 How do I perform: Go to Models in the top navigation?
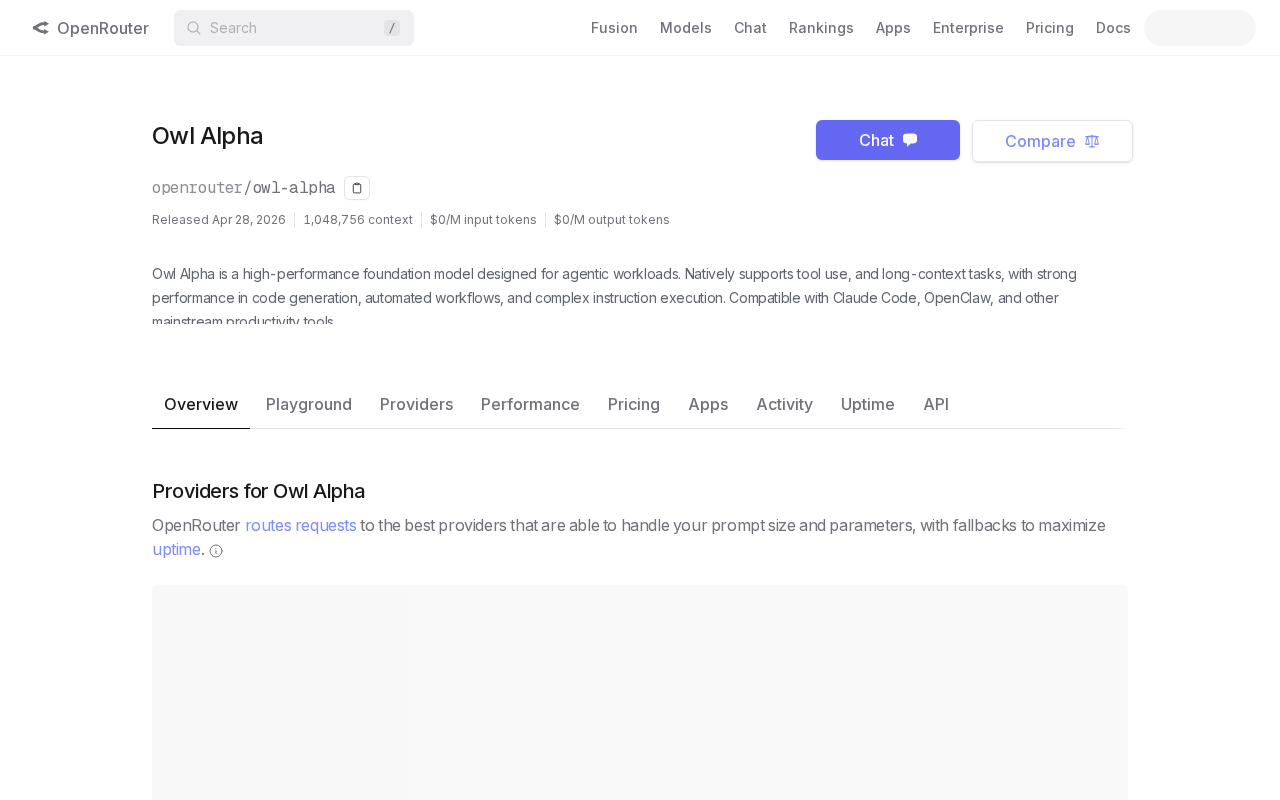686,28
